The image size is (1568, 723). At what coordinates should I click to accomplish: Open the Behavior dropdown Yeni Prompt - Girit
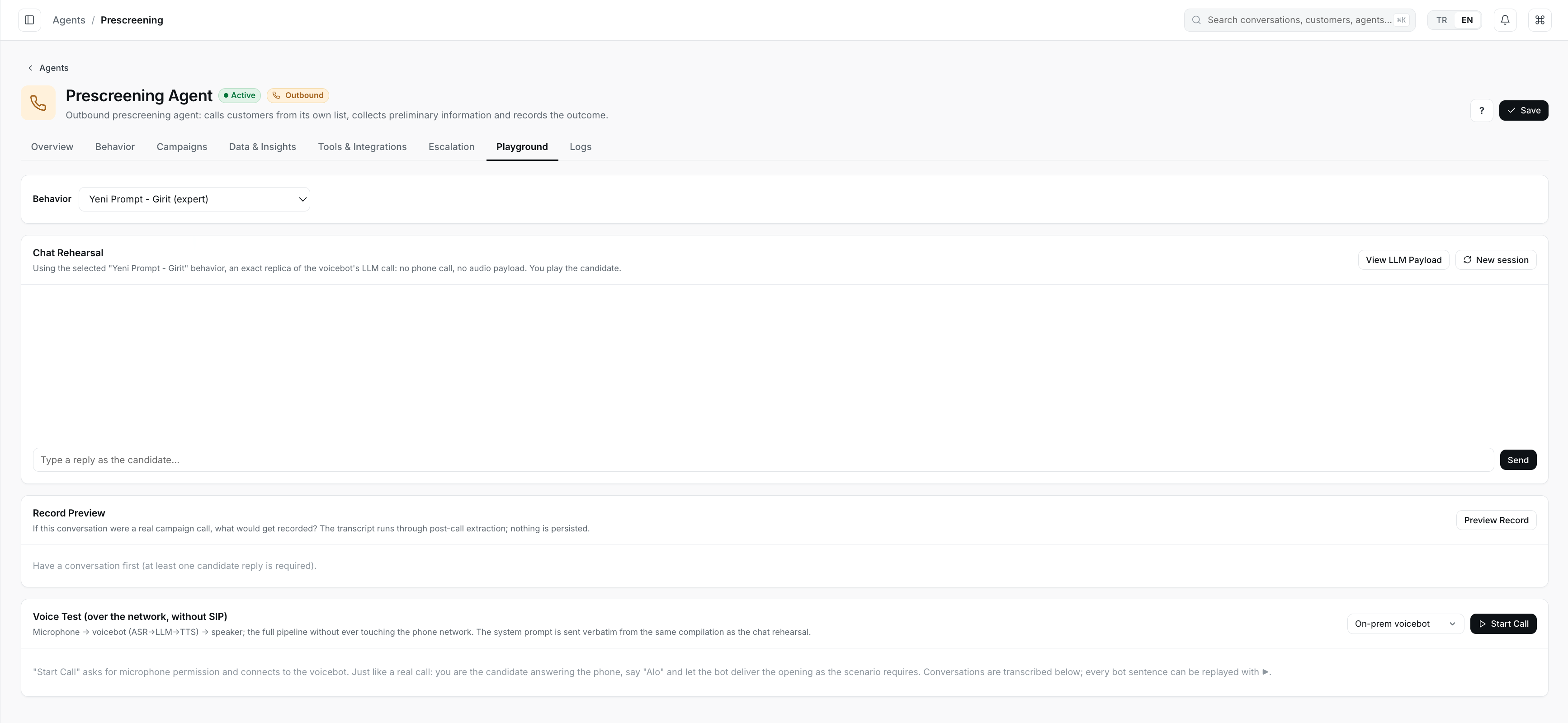pyautogui.click(x=194, y=199)
